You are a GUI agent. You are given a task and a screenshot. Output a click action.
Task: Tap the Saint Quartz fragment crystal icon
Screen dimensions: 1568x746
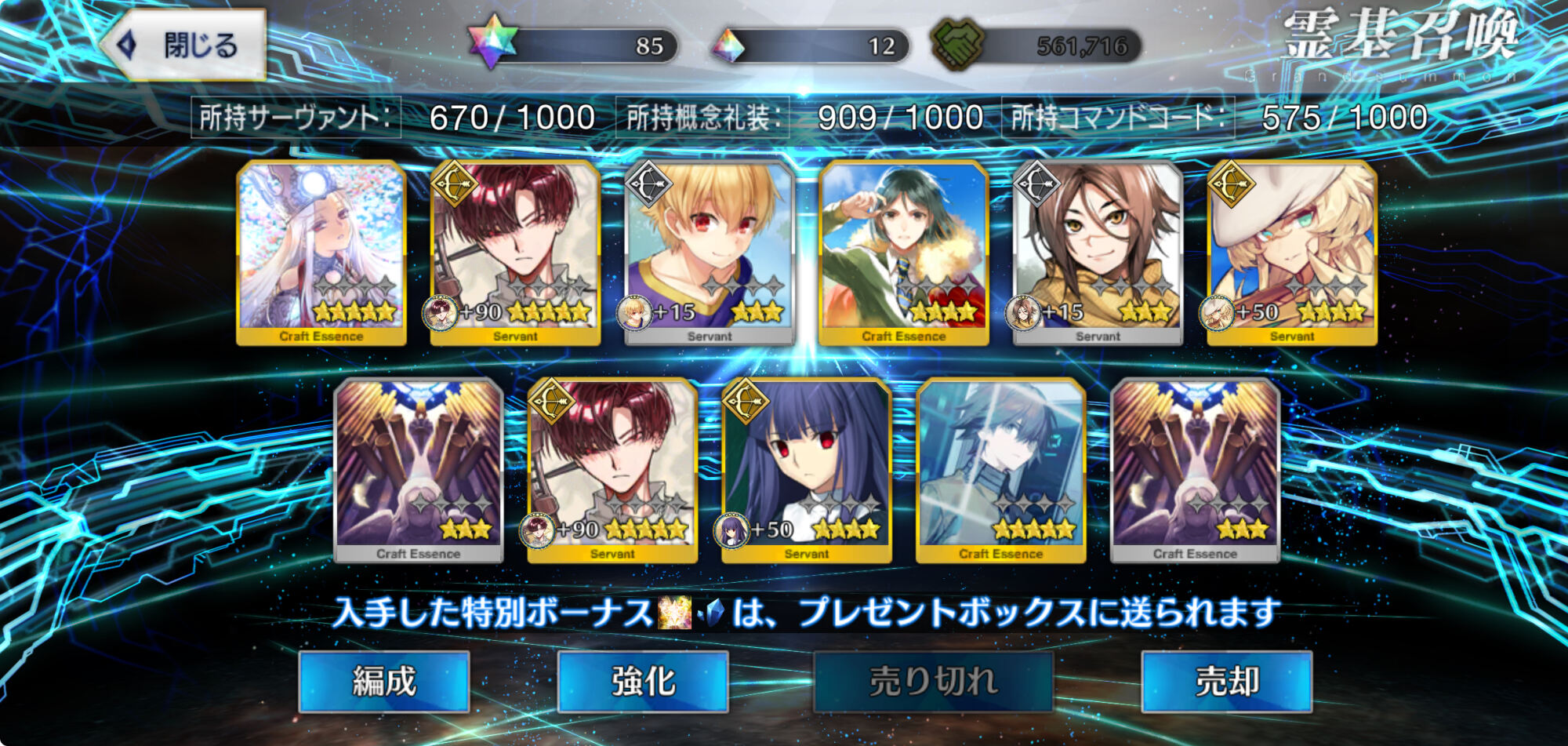coord(727,46)
